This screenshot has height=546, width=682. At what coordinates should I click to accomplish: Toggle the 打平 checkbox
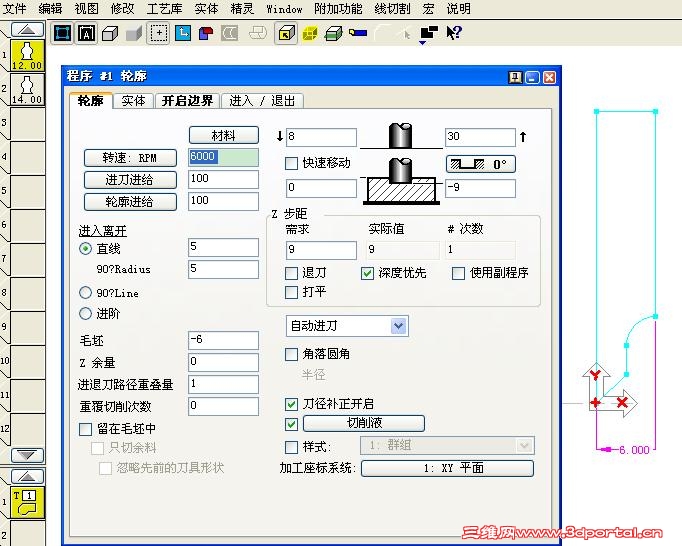coord(291,292)
